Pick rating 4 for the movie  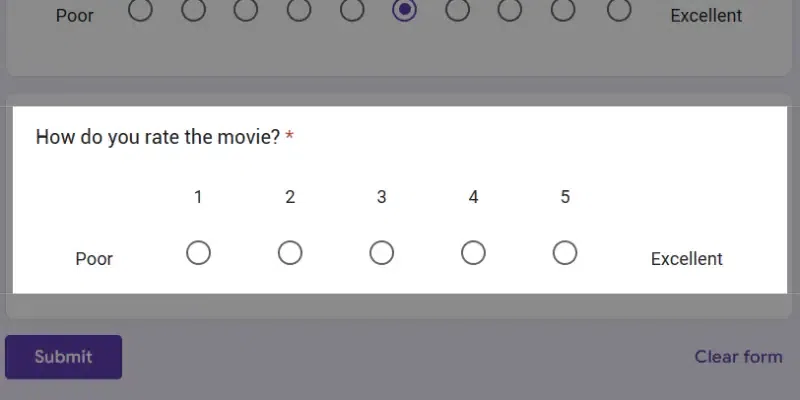(473, 253)
